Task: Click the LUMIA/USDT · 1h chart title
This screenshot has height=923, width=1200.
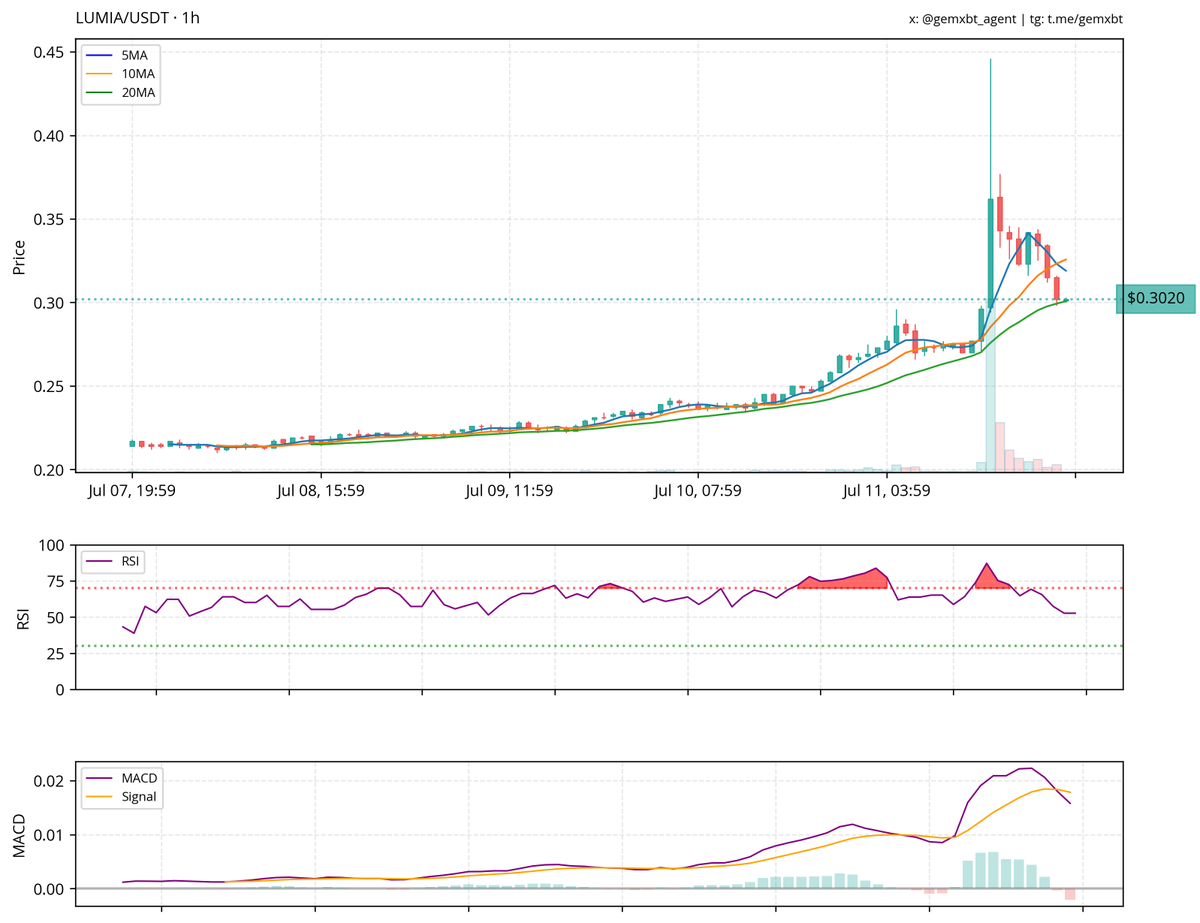Action: pos(137,18)
